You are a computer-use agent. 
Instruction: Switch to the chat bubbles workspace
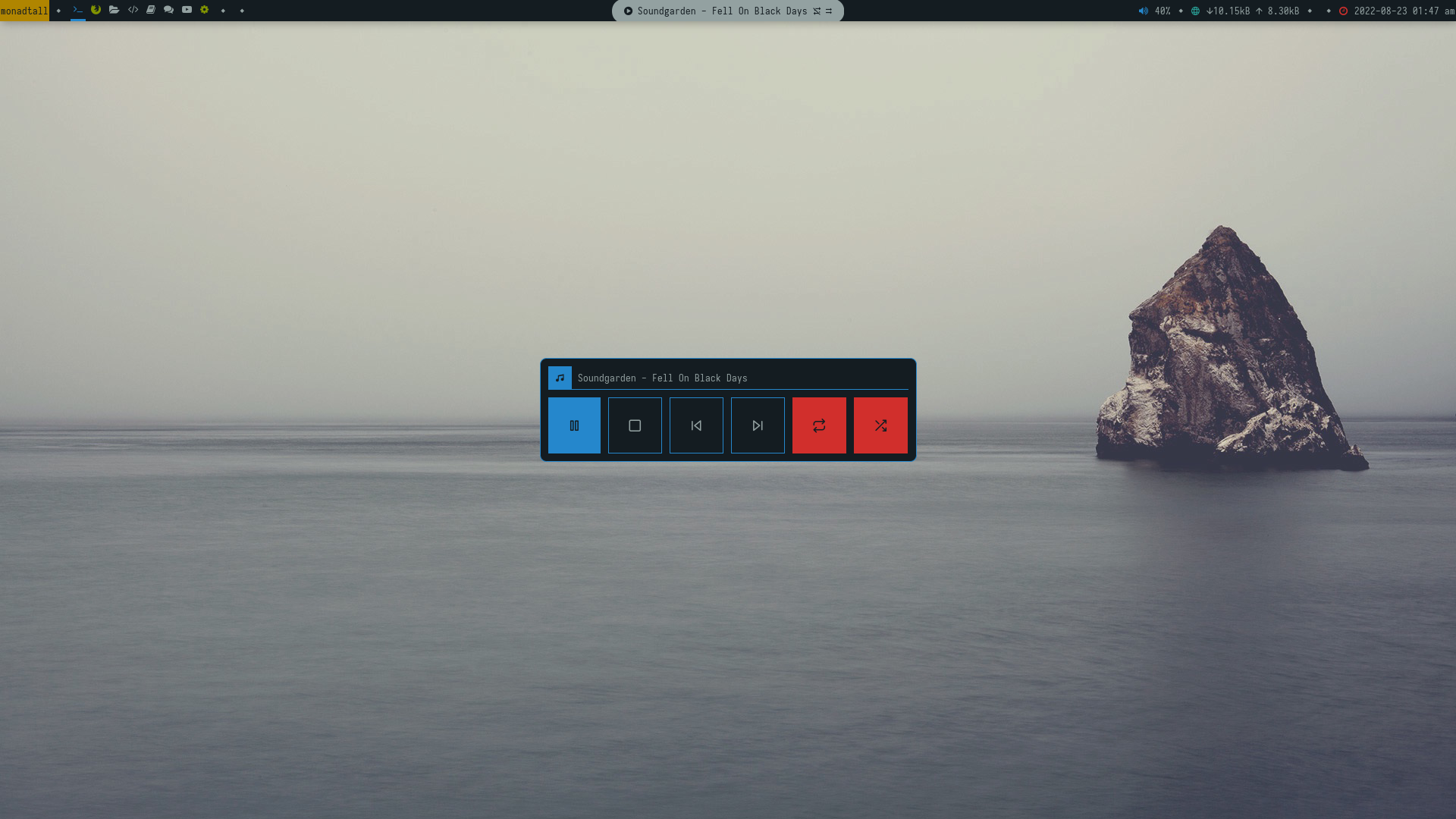(168, 10)
